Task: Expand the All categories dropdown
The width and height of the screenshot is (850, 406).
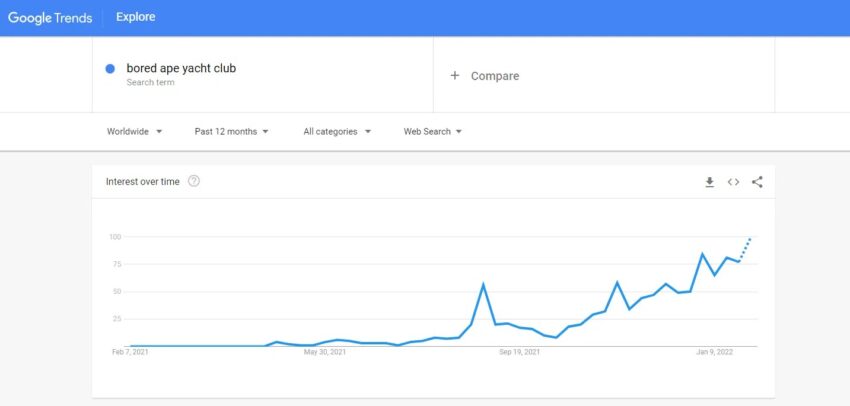Action: 337,132
